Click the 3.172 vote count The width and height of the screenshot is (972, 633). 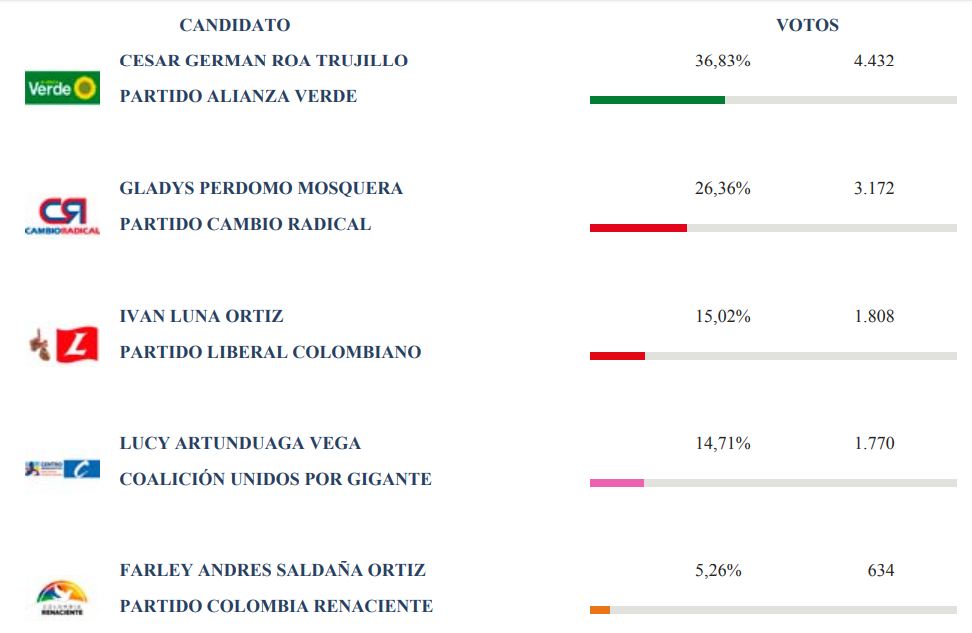coord(874,188)
